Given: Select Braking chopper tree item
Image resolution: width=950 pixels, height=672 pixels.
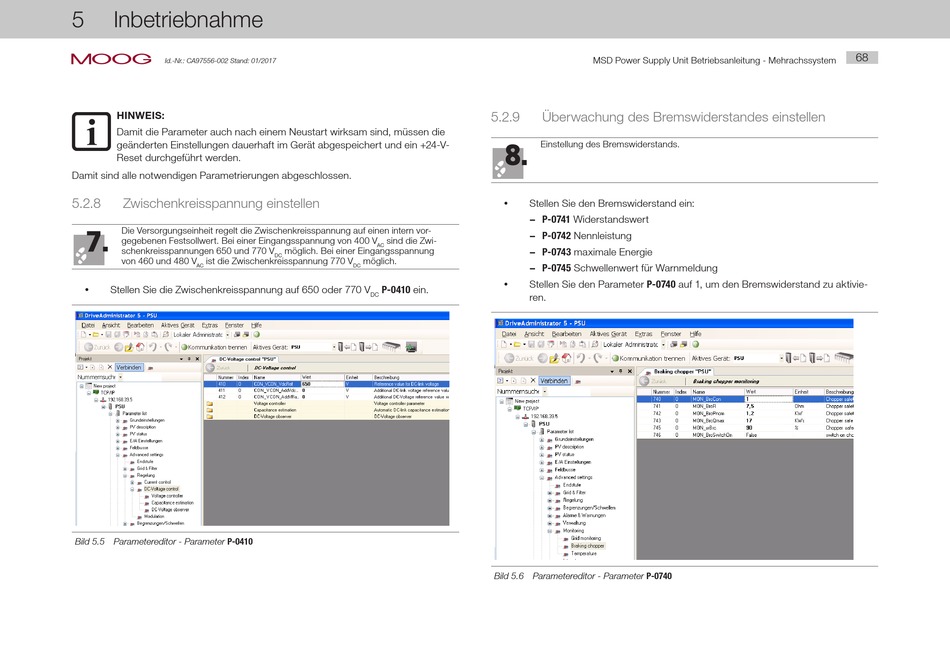Looking at the screenshot, I should (587, 545).
